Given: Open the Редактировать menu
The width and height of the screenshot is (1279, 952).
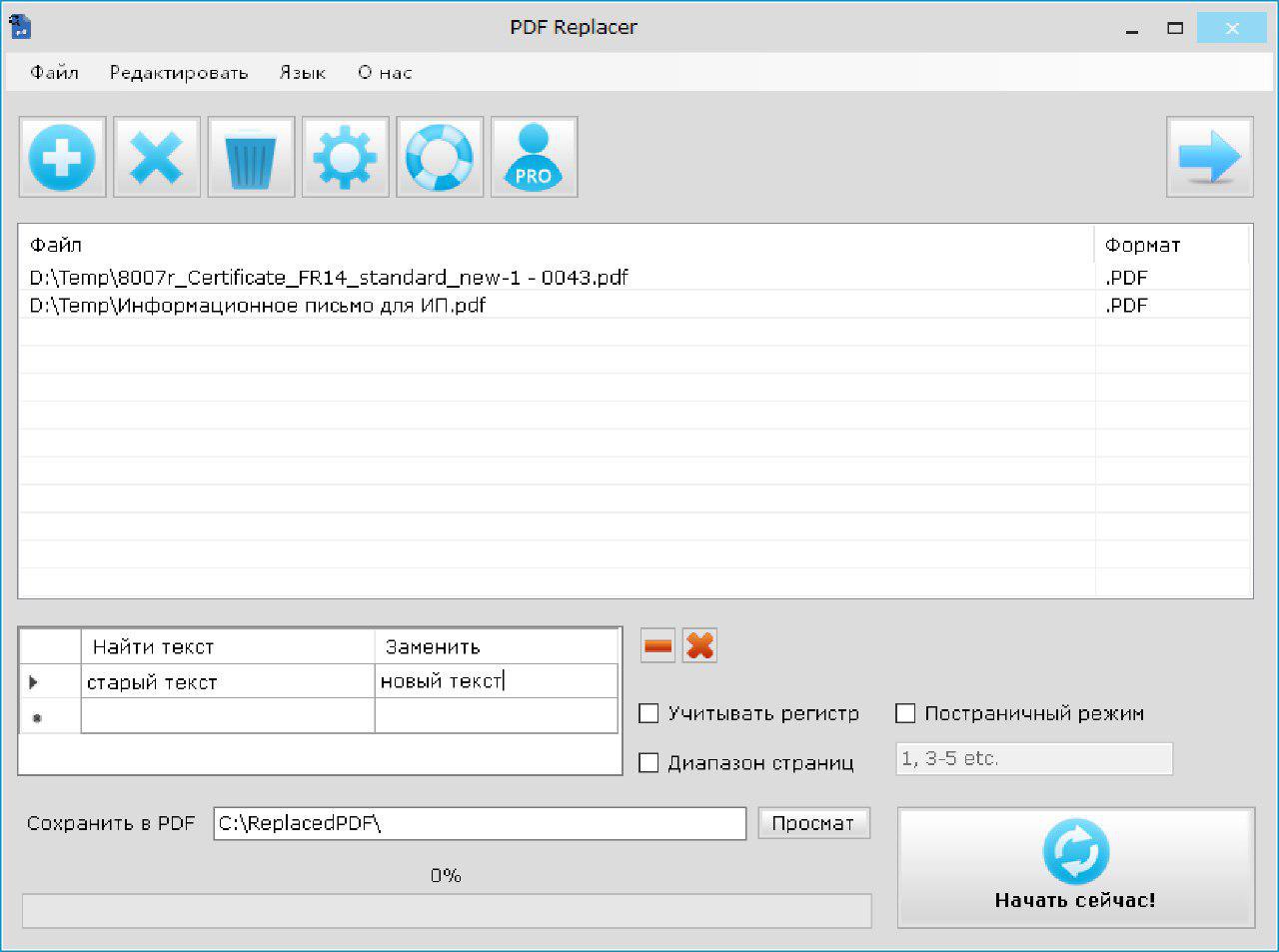Looking at the screenshot, I should (x=179, y=72).
